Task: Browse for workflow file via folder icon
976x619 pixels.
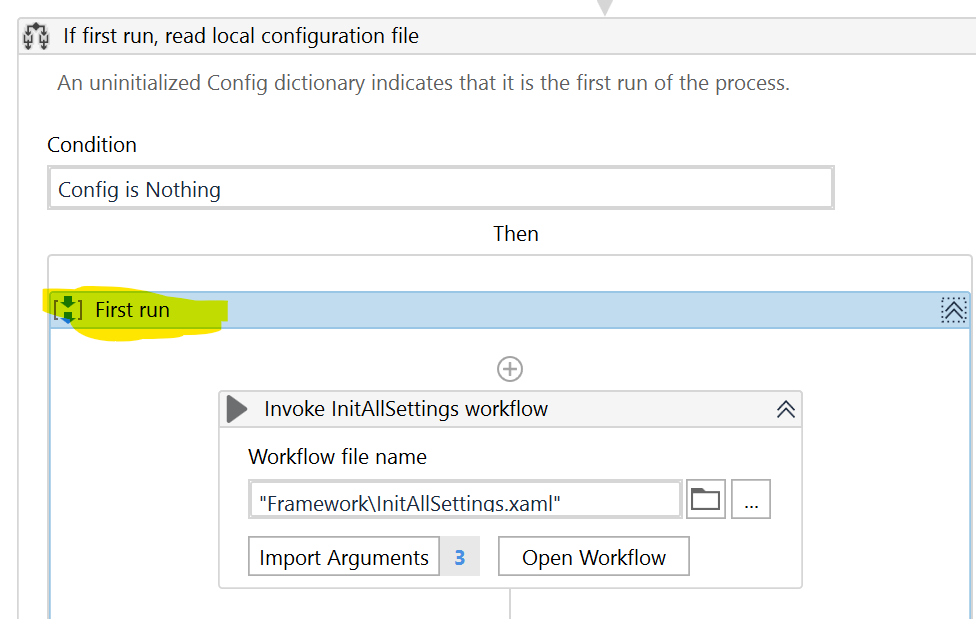Action: coord(705,499)
